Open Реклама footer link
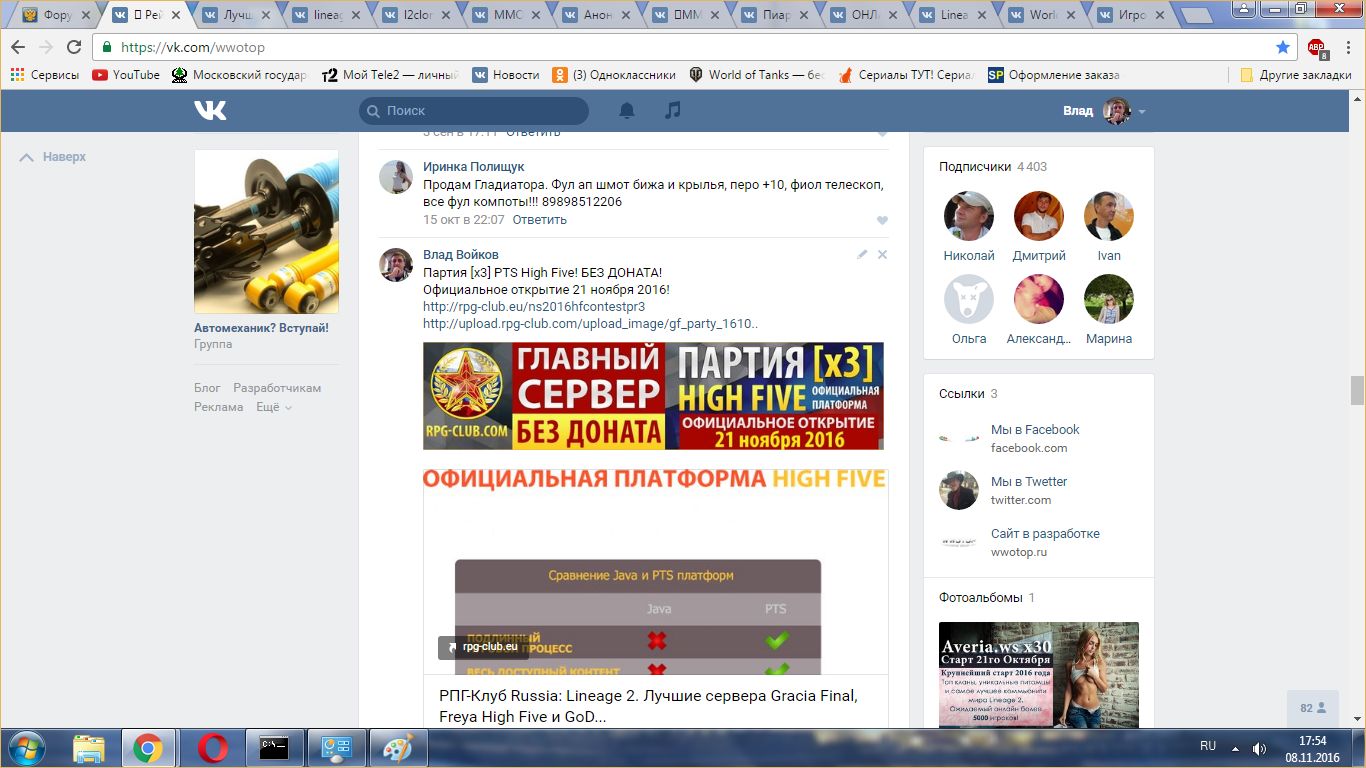Screen dimensions: 1366x768 pos(219,407)
